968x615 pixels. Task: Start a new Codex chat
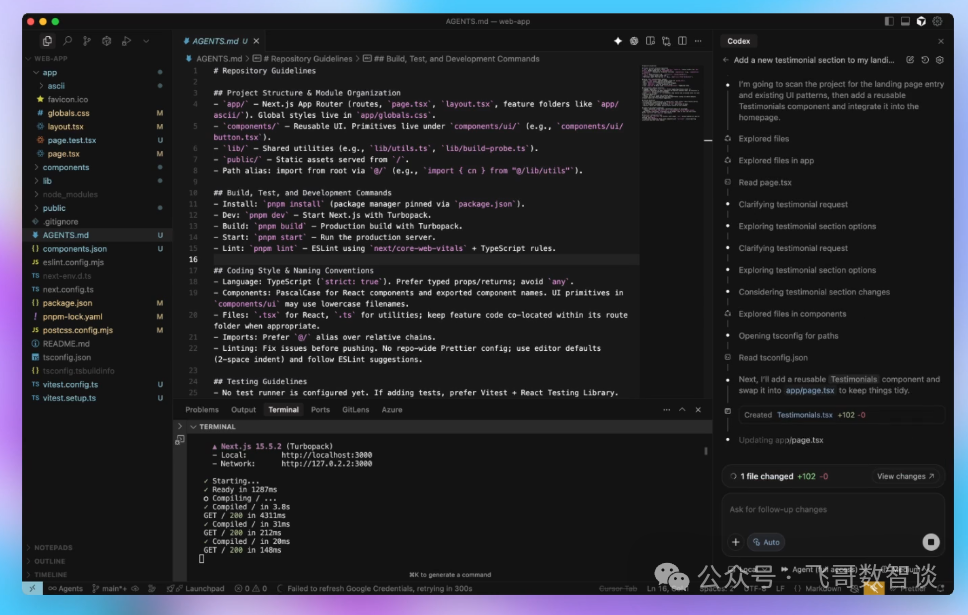pyautogui.click(x=910, y=60)
